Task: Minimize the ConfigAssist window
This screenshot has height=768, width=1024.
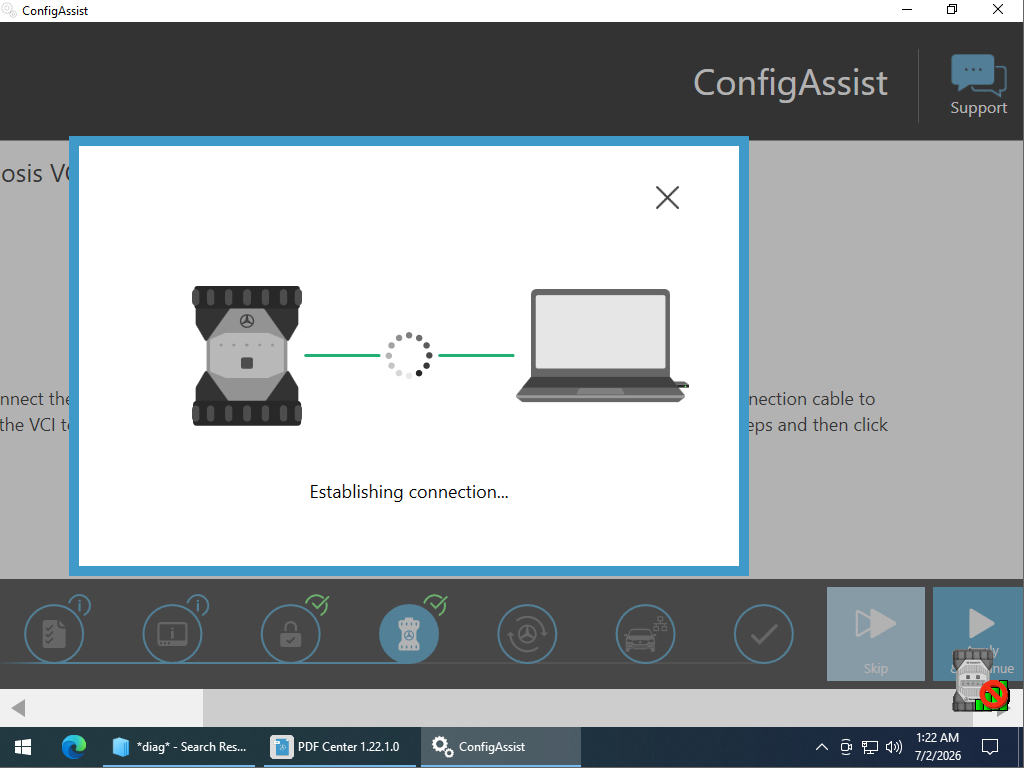Action: pos(906,10)
